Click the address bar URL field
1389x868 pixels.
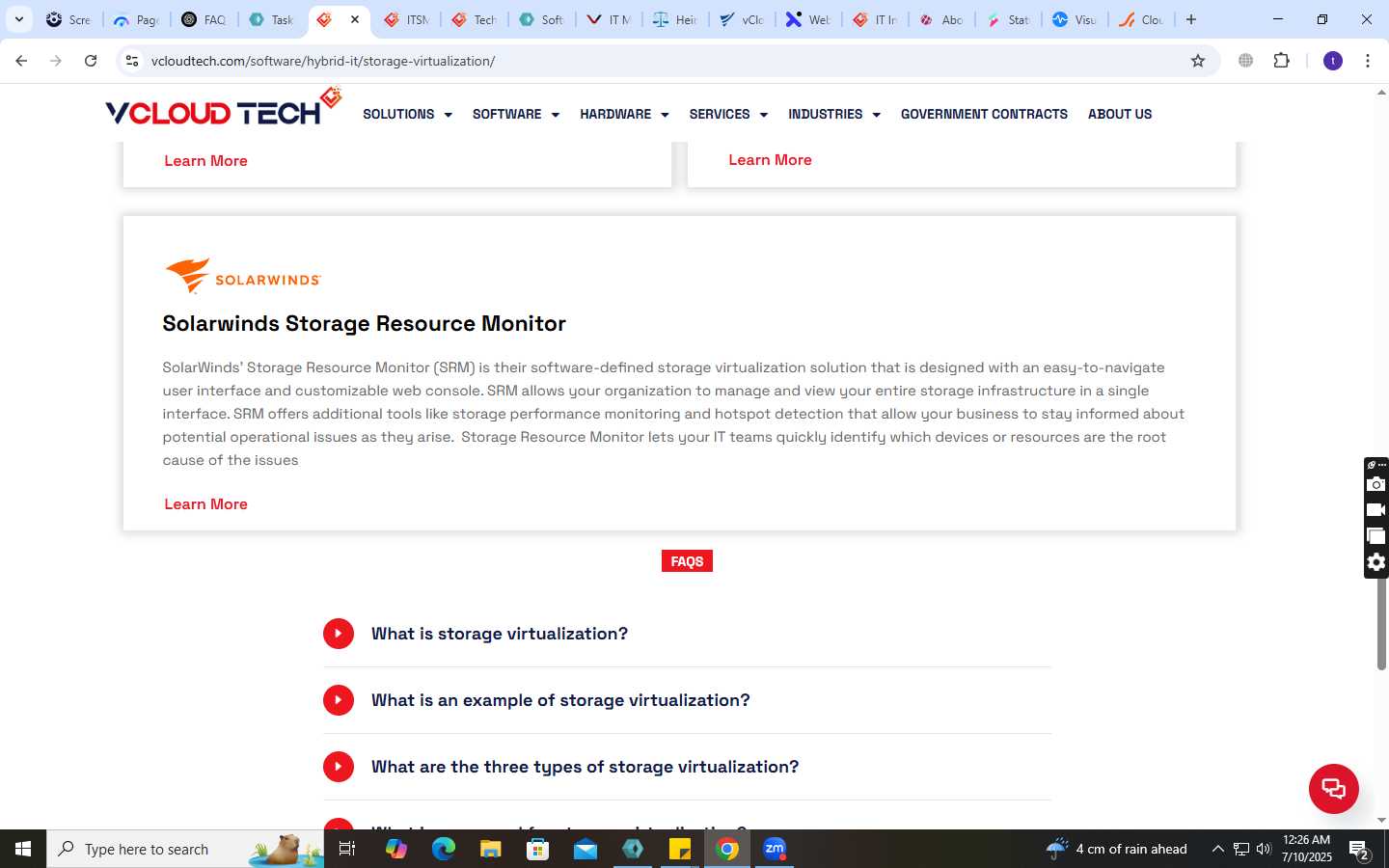[666, 61]
